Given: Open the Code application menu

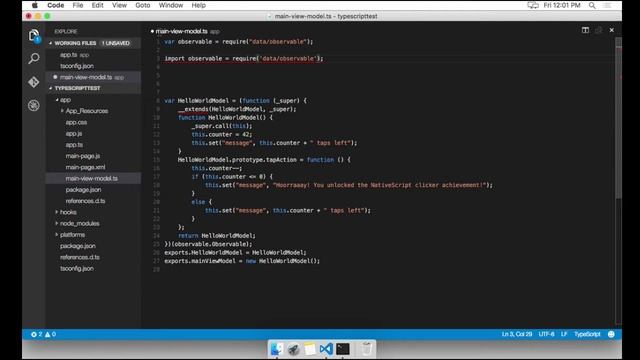Looking at the screenshot, I should pyautogui.click(x=56, y=5).
